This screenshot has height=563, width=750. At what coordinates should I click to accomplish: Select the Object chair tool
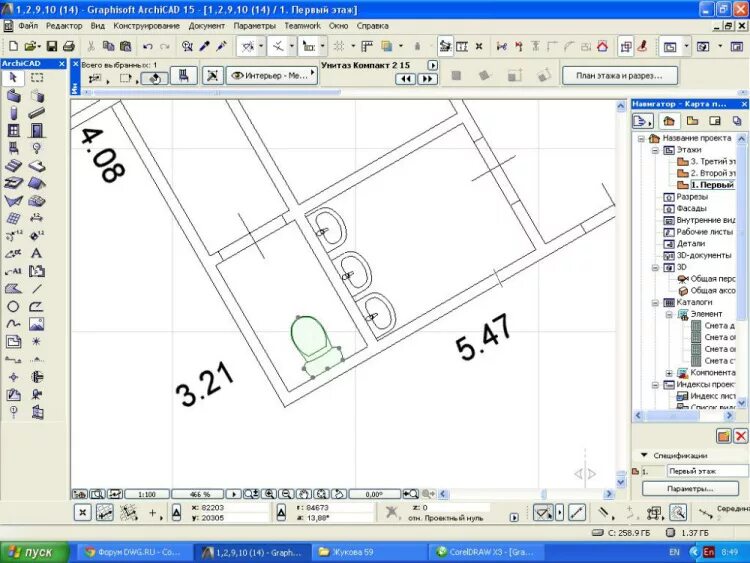point(13,148)
